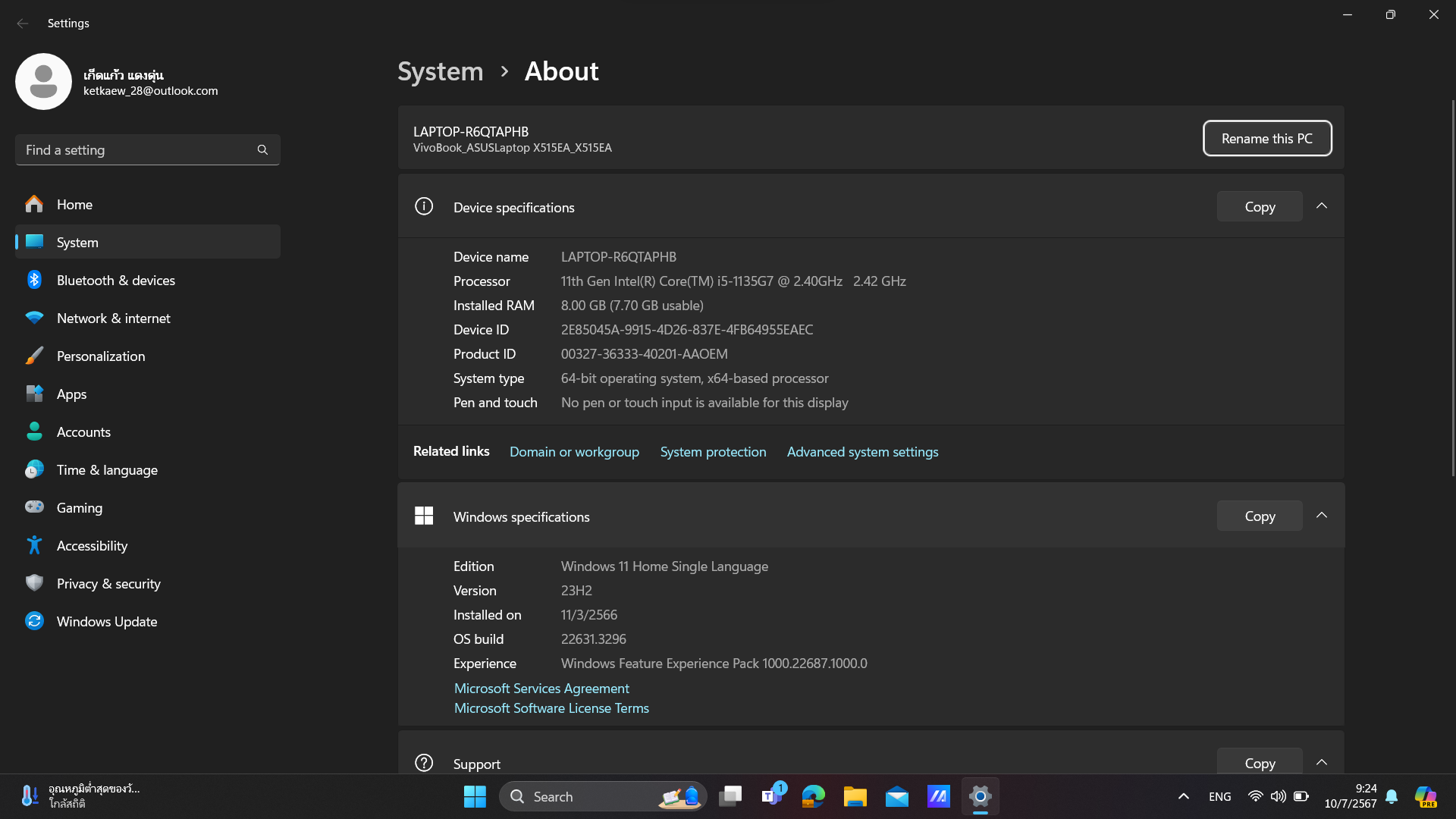Viewport: 1456px width, 819px height.
Task: Navigate to Accounts settings
Action: point(148,431)
